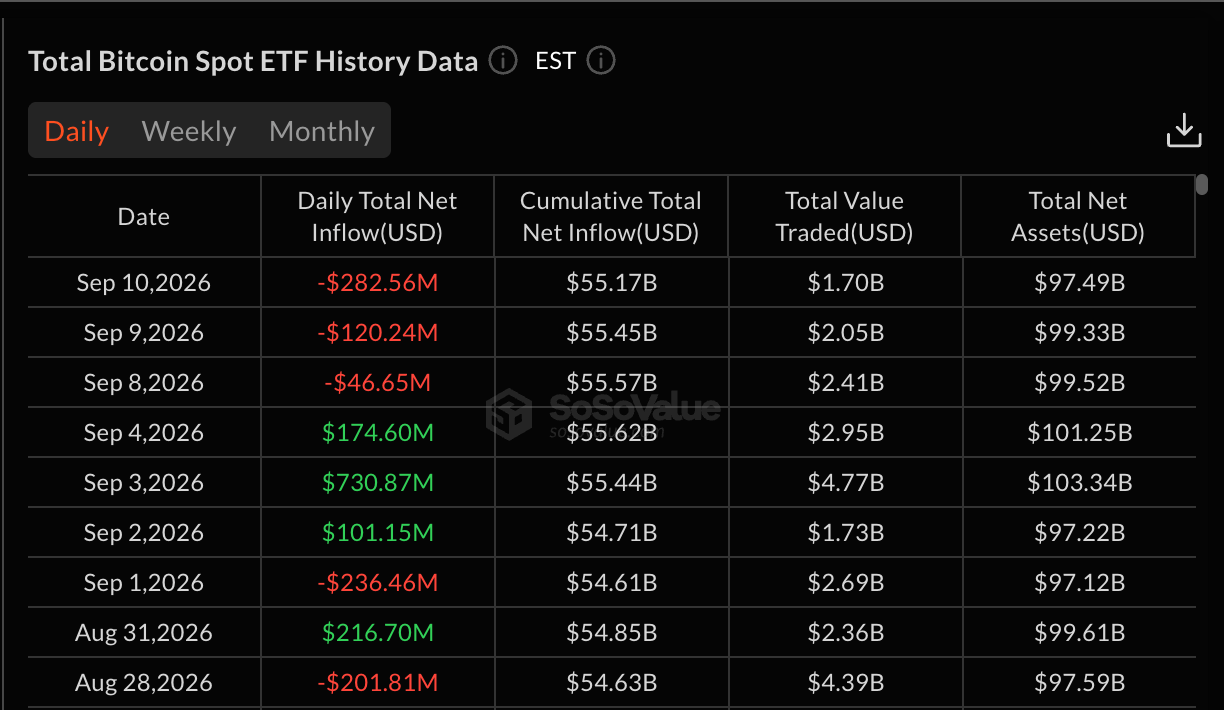Click the $216.70M net inflow value
The height and width of the screenshot is (710, 1224).
(378, 633)
